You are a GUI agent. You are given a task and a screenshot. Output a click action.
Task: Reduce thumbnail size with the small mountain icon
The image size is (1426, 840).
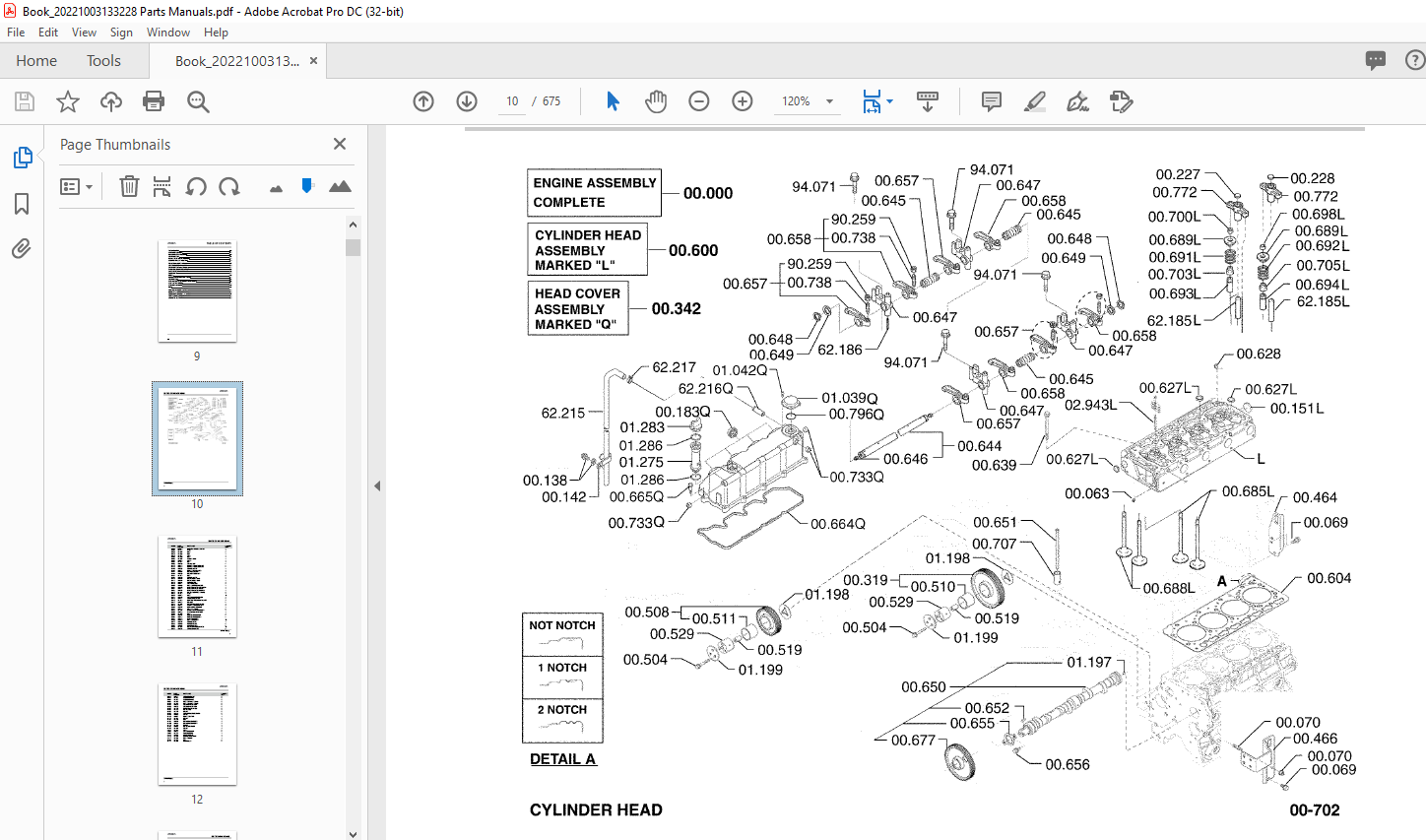coord(276,187)
